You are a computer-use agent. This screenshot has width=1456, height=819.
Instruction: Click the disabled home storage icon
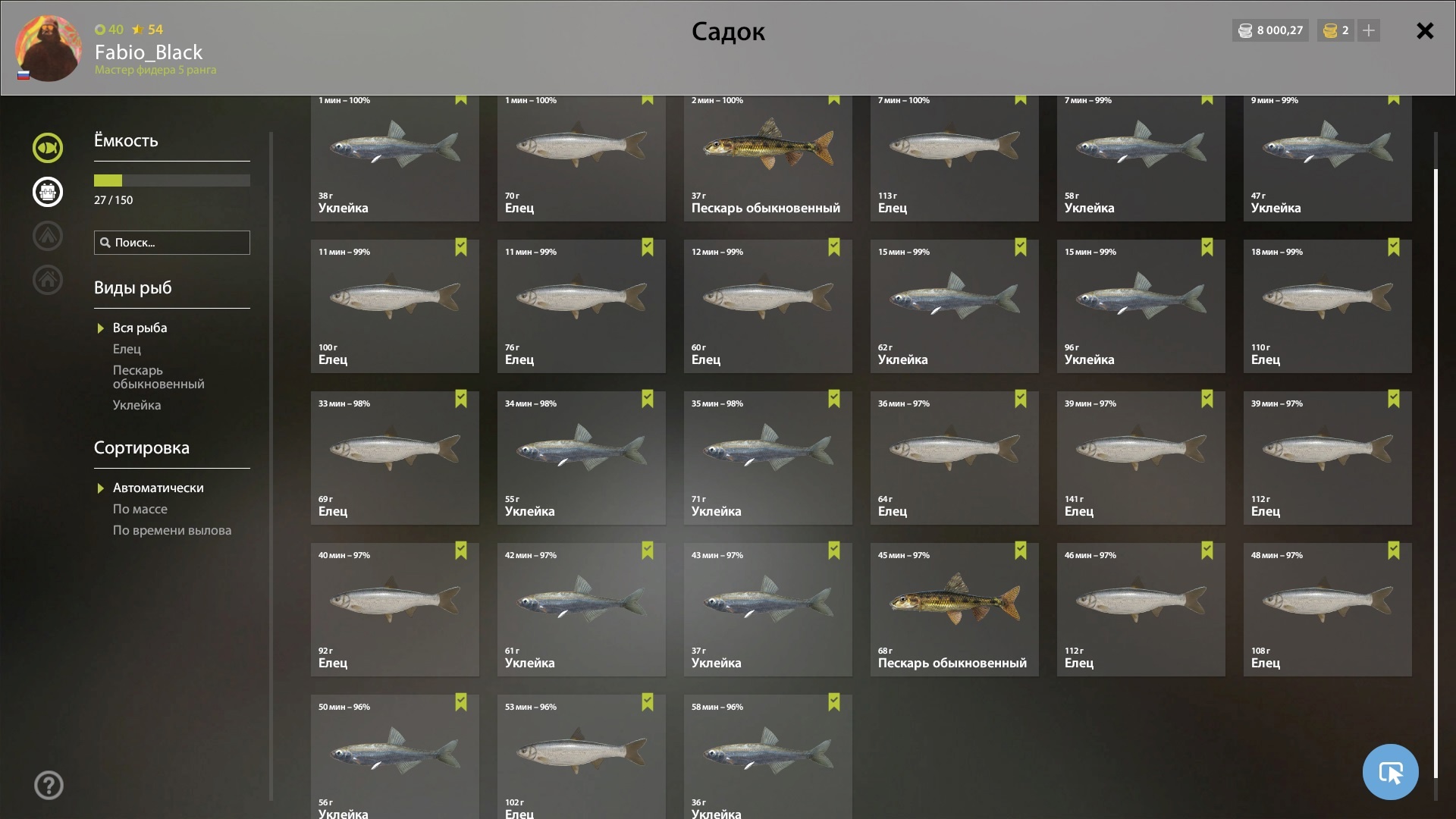[x=47, y=279]
